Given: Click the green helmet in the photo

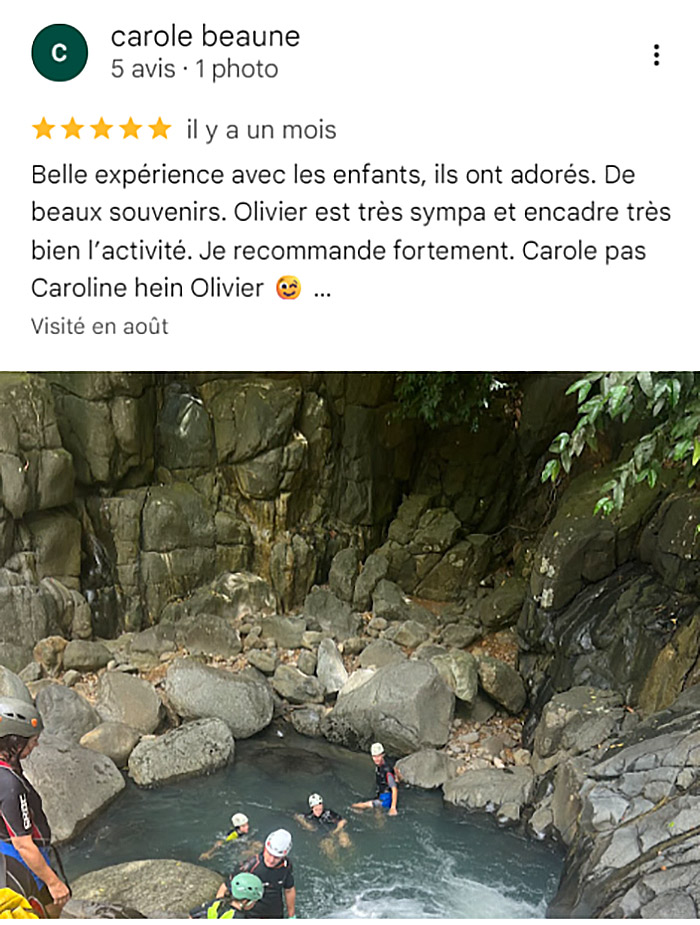Looking at the screenshot, I should pyautogui.click(x=247, y=887).
